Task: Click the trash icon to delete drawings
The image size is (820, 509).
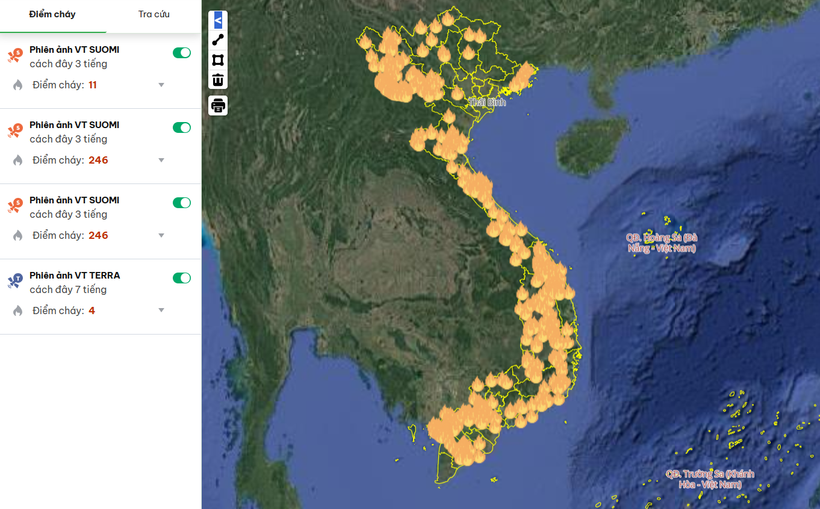Action: [x=218, y=79]
